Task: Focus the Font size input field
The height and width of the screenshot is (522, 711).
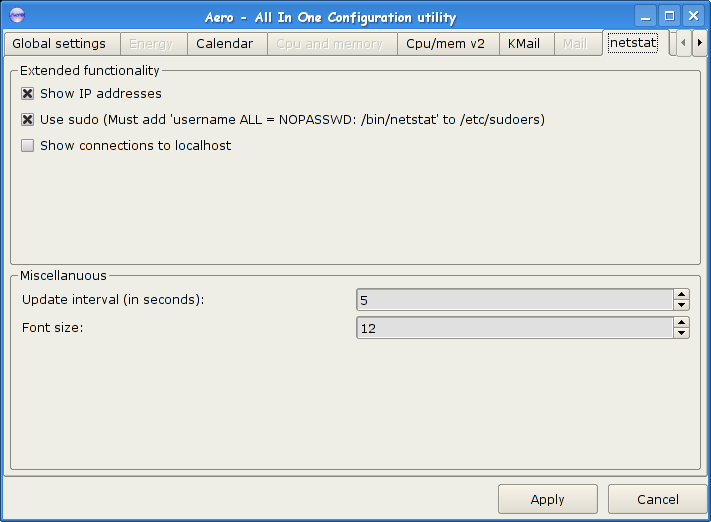Action: point(514,328)
